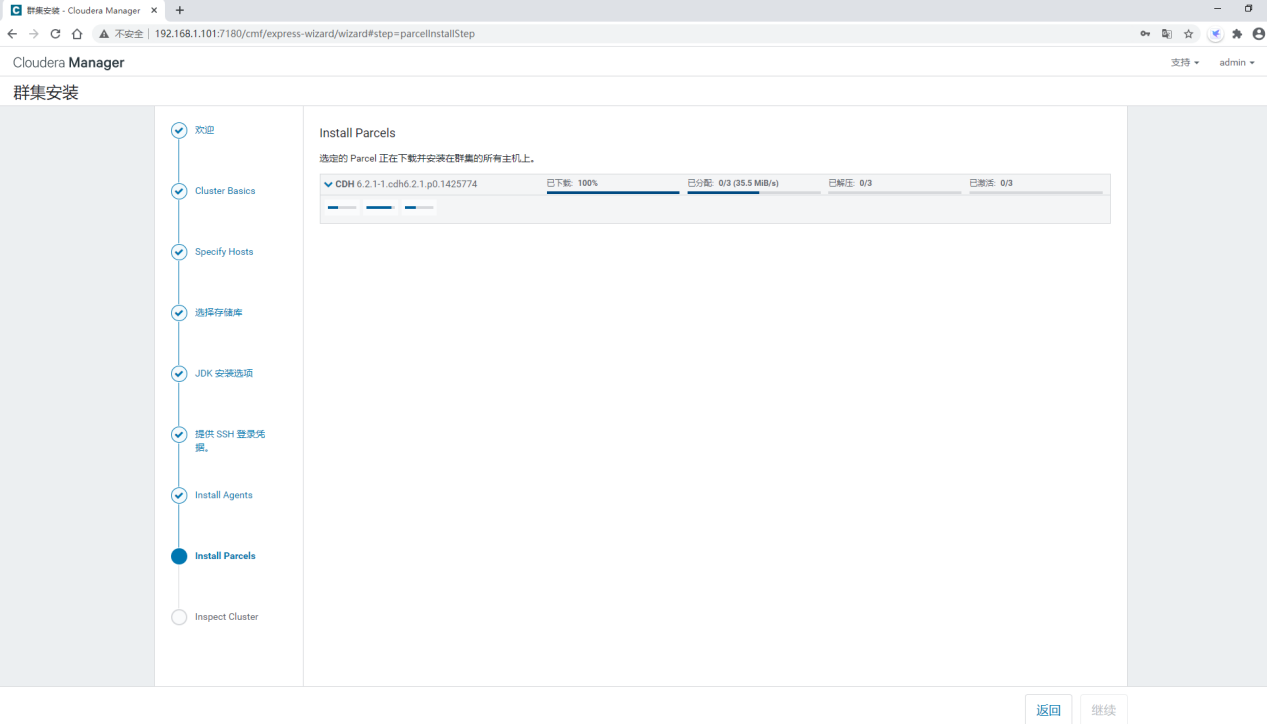Open saved passwords key icon
Image resolution: width=1267 pixels, height=724 pixels.
click(1145, 33)
